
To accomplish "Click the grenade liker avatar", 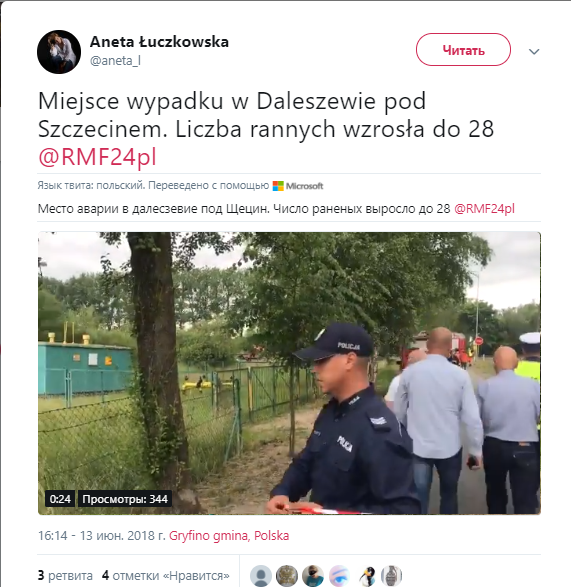I will [392, 576].
